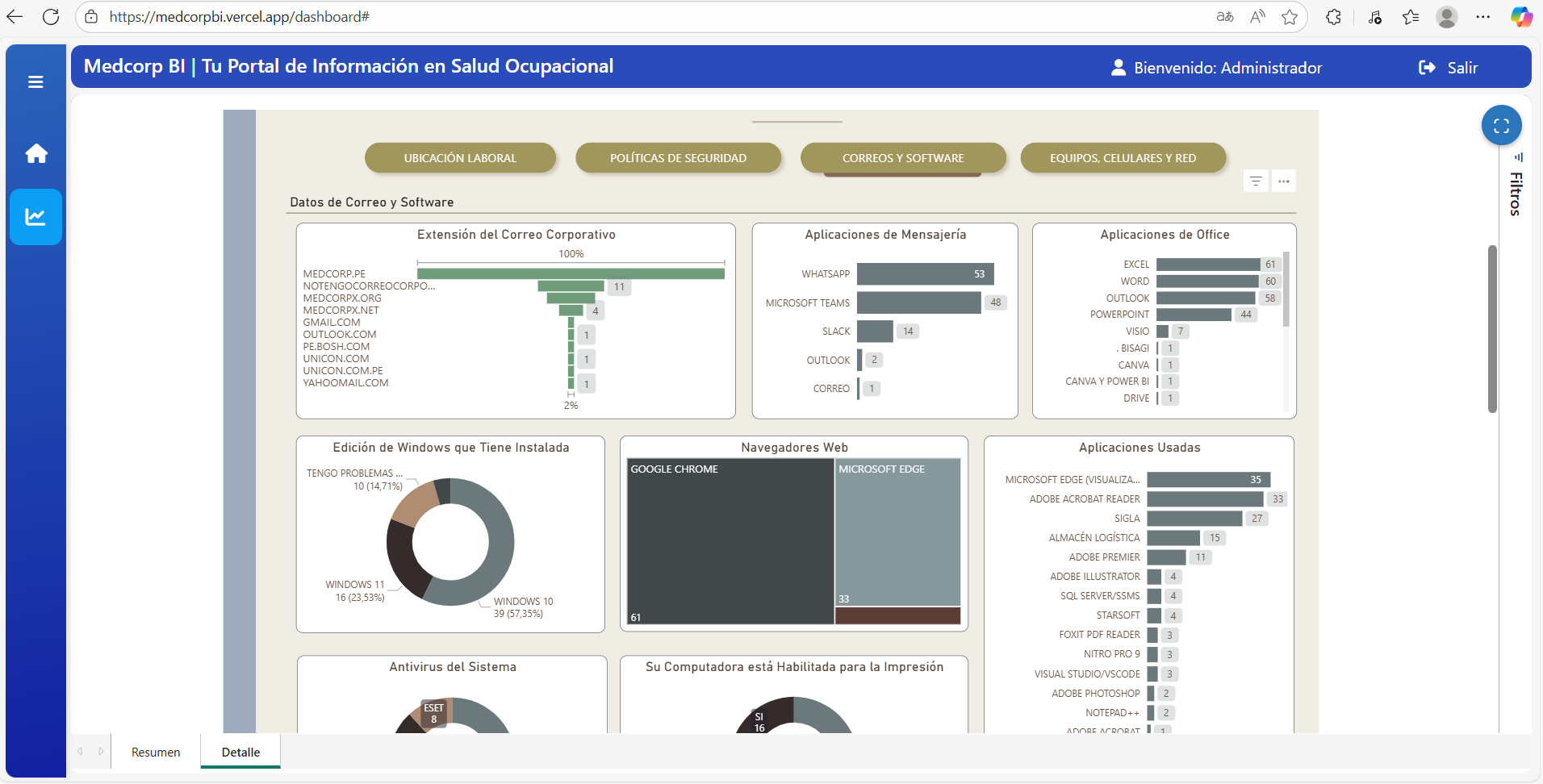Click the Google Chrome treemap block
1543x784 pixels.
click(x=730, y=540)
